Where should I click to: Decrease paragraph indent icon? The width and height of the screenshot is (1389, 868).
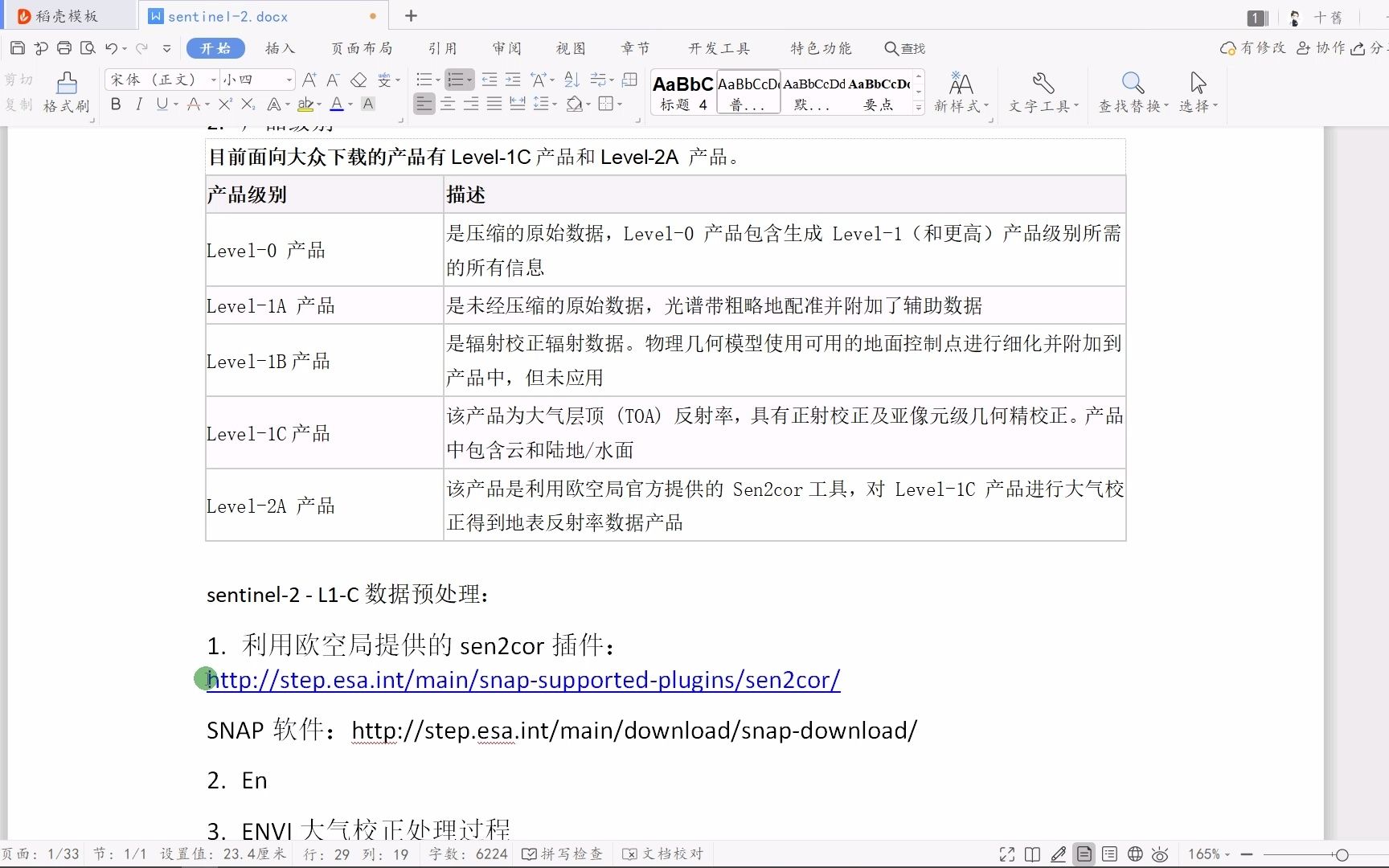tap(489, 80)
